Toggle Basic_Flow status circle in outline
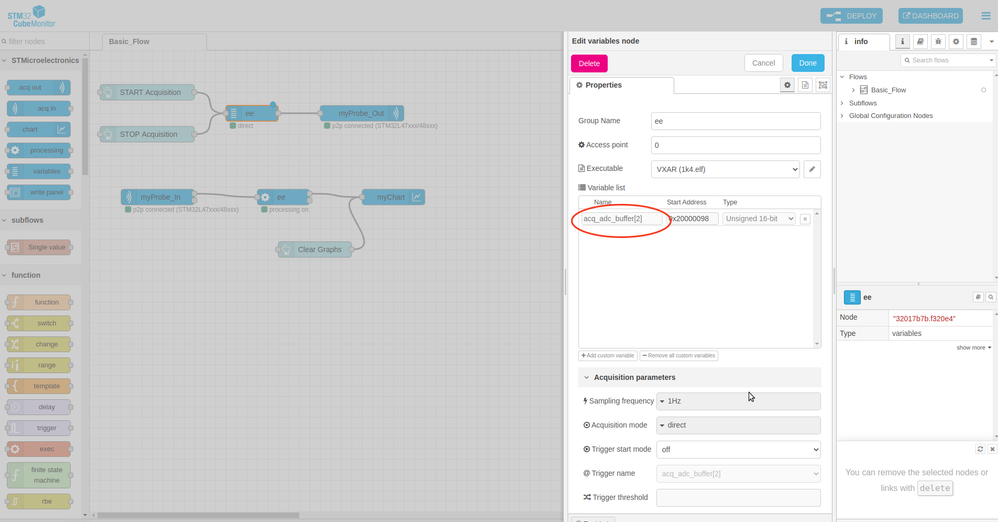This screenshot has height=522, width=998. pos(983,90)
